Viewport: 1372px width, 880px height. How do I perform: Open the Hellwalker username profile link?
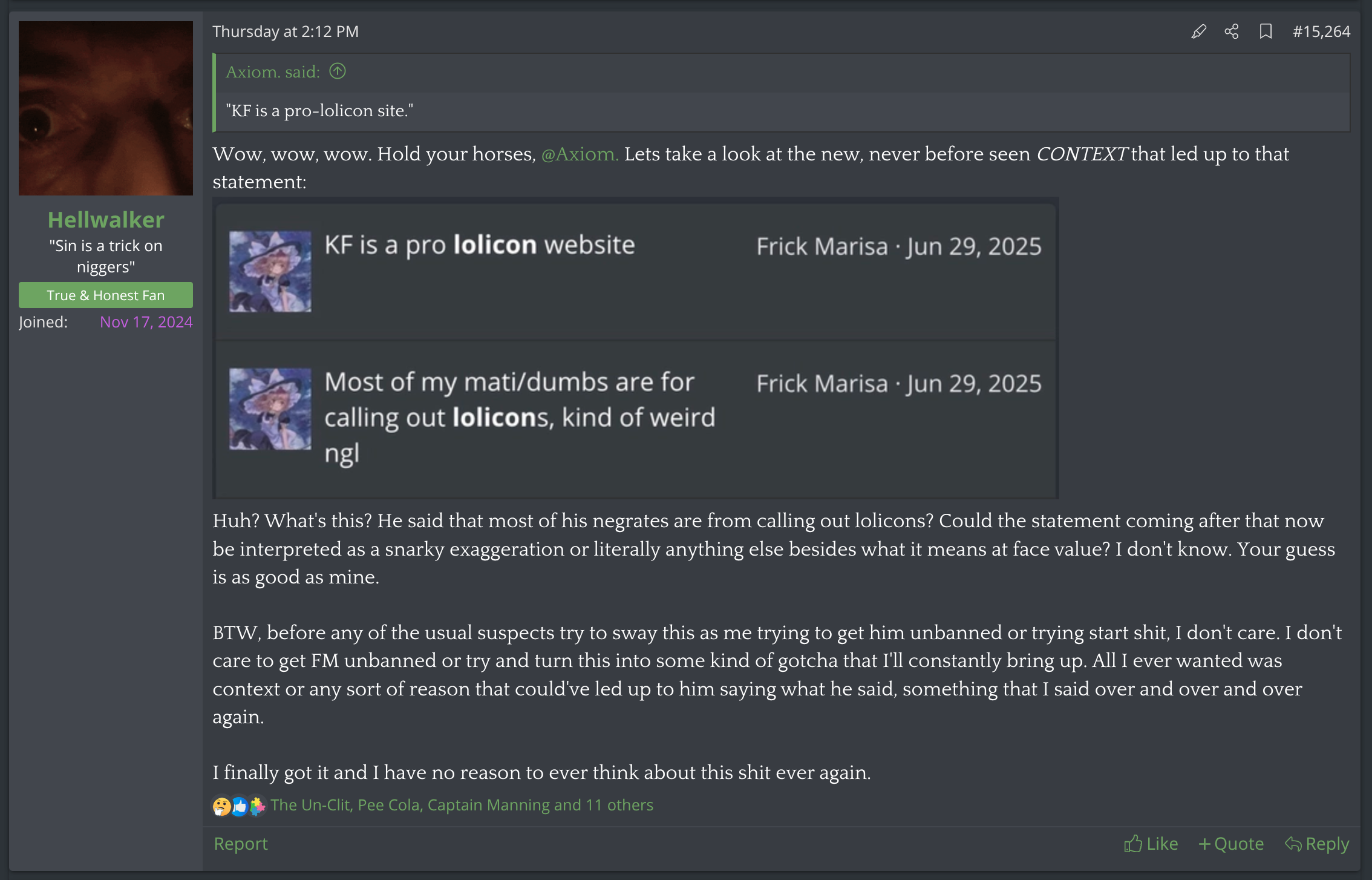tap(106, 220)
